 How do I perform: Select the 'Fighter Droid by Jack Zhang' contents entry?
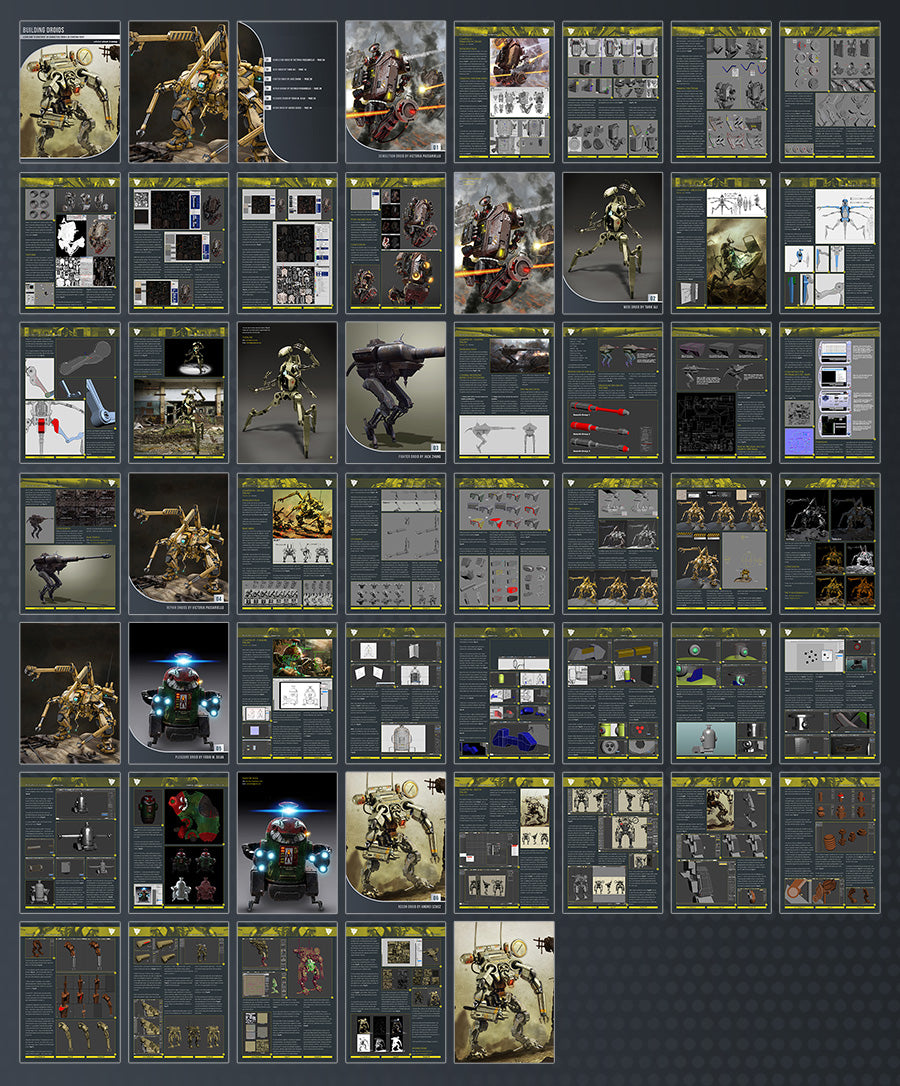click(x=293, y=79)
